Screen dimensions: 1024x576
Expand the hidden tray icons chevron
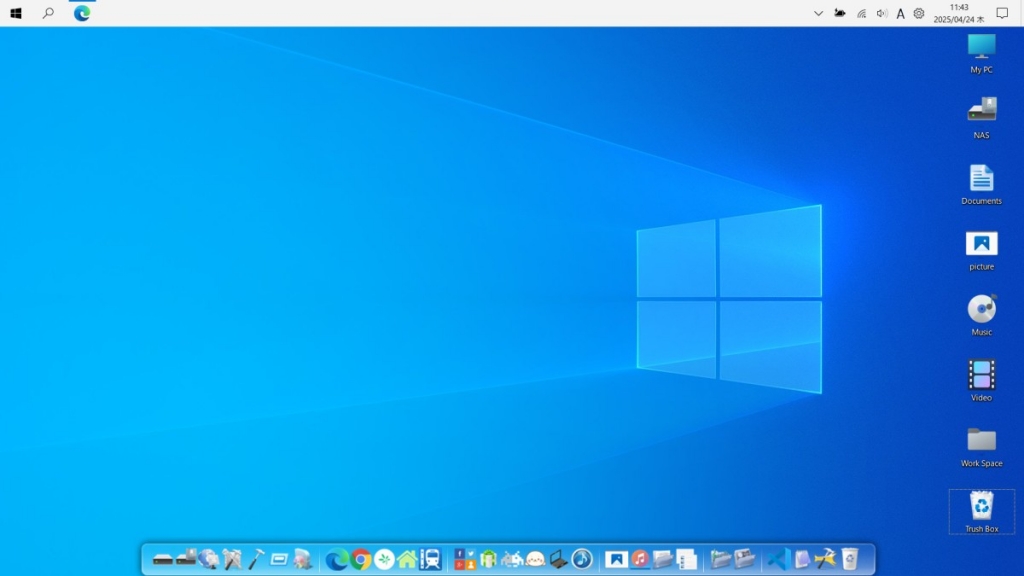(x=818, y=14)
